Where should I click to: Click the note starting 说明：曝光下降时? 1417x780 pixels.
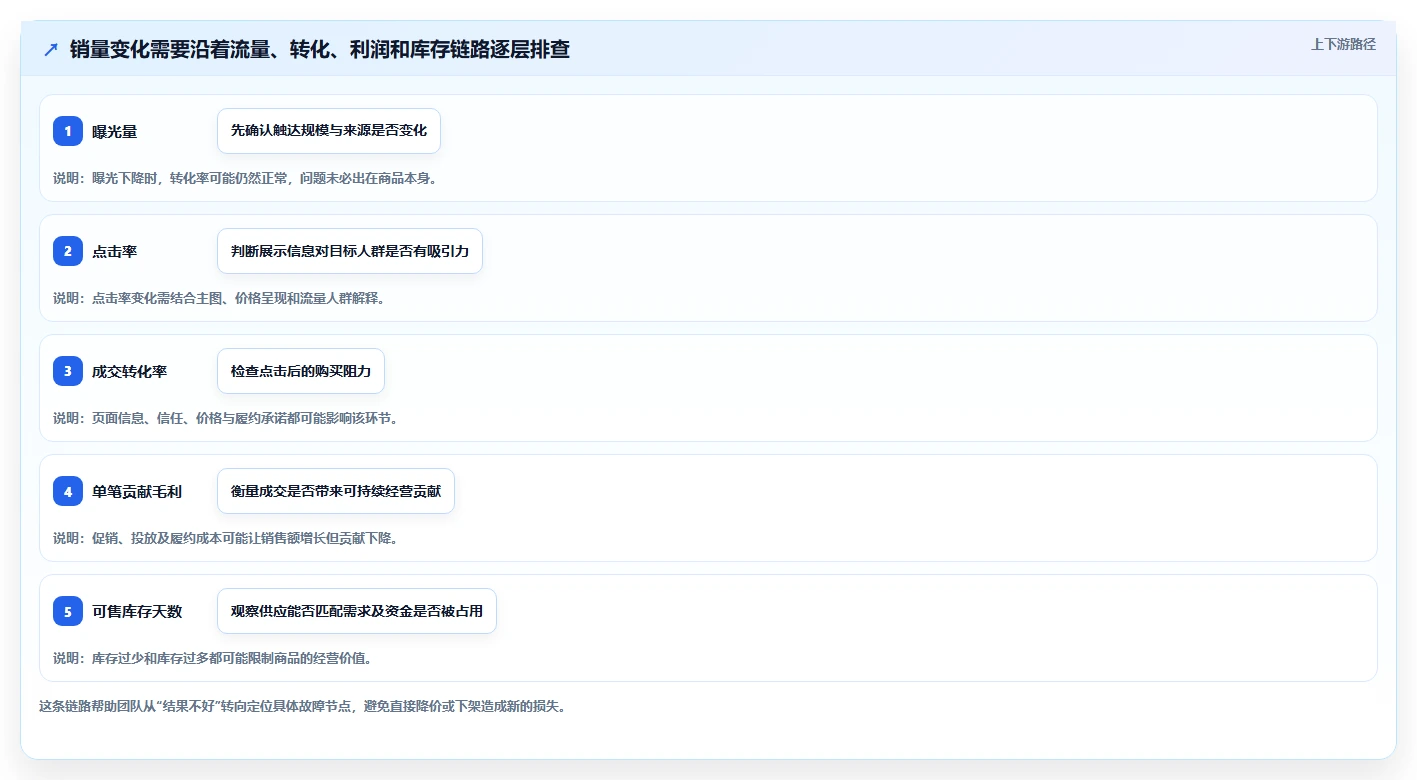click(245, 178)
